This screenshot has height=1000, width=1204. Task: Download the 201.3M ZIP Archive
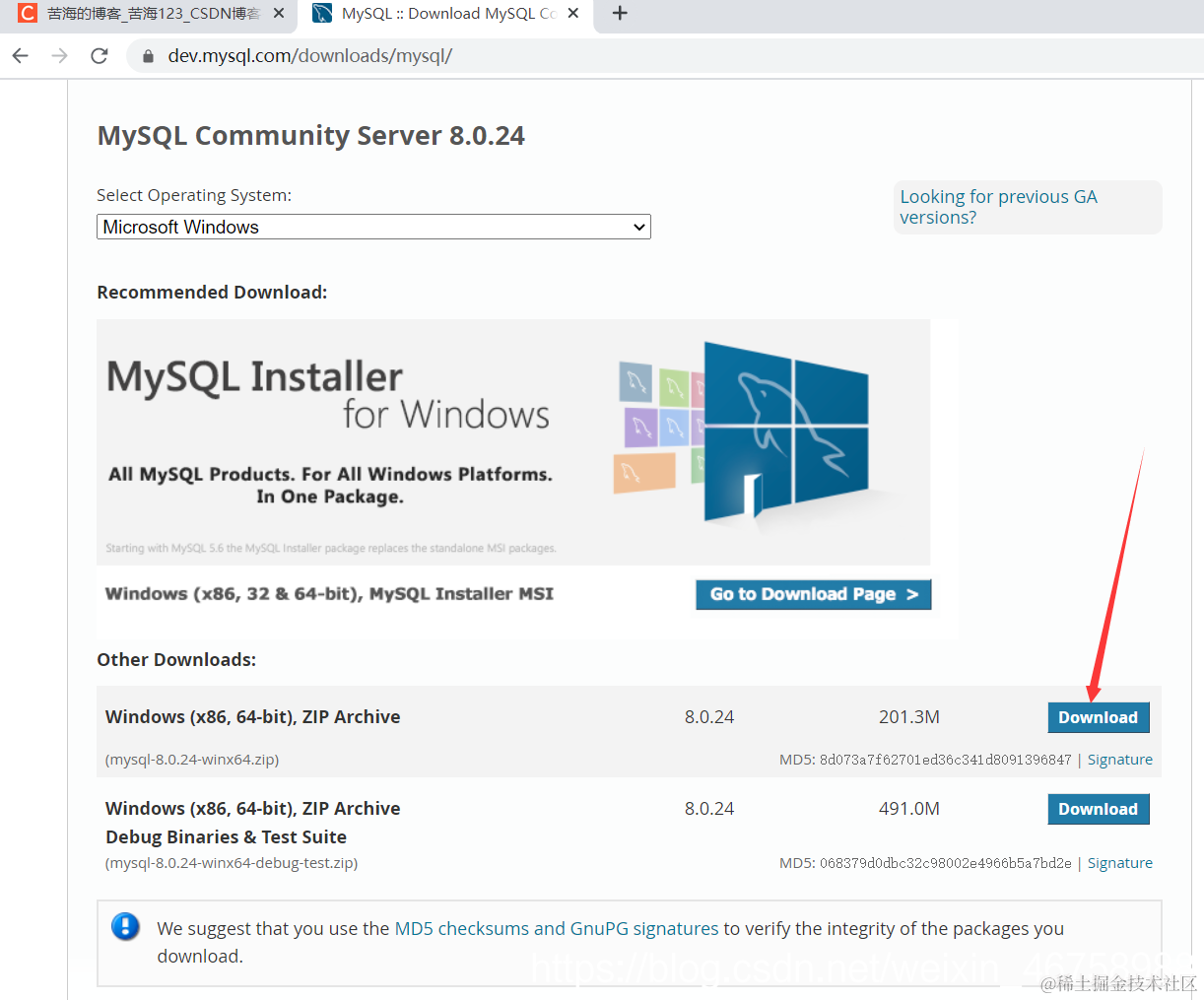pyautogui.click(x=1098, y=717)
